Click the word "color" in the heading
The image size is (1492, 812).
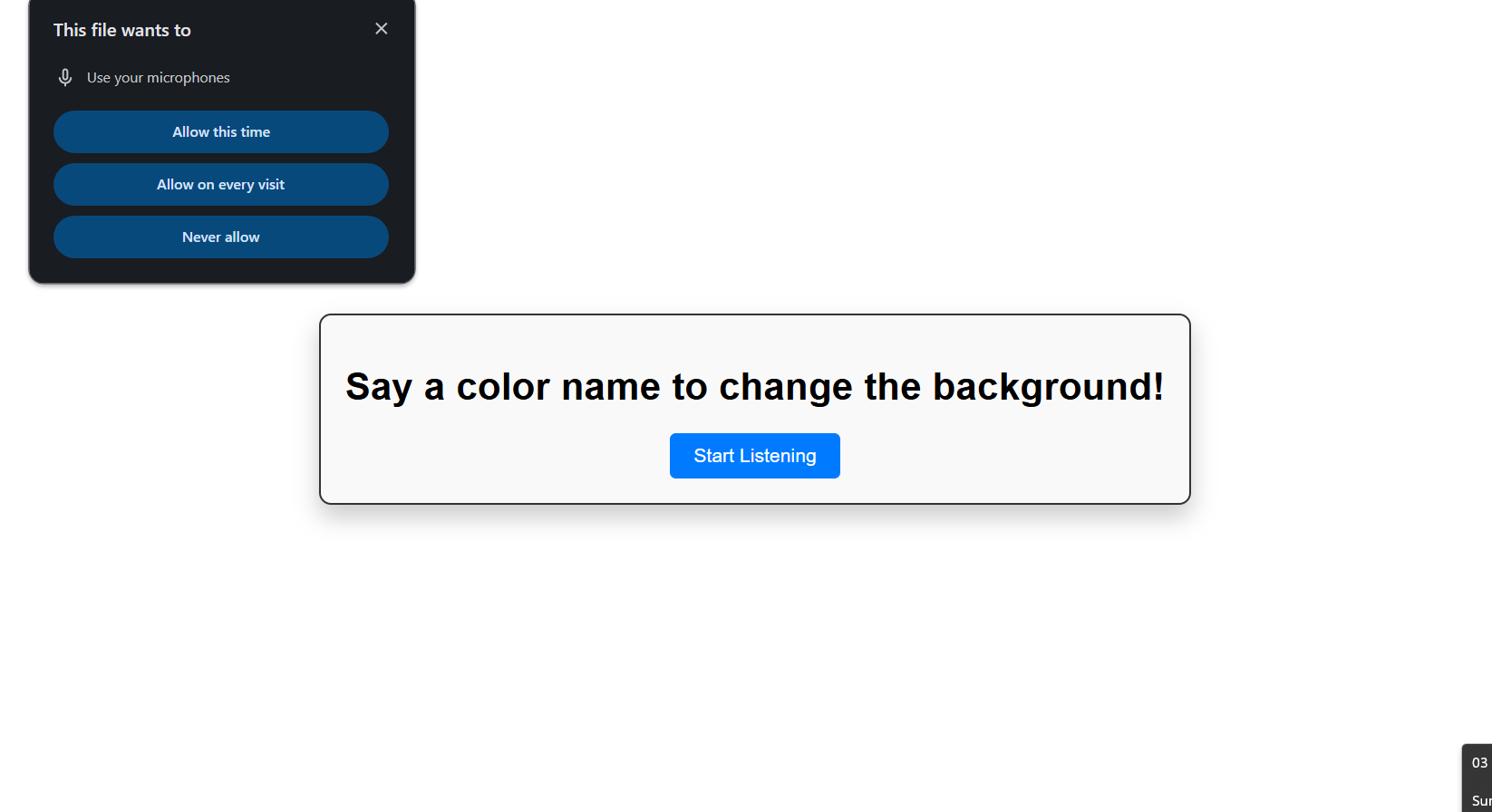(x=503, y=387)
